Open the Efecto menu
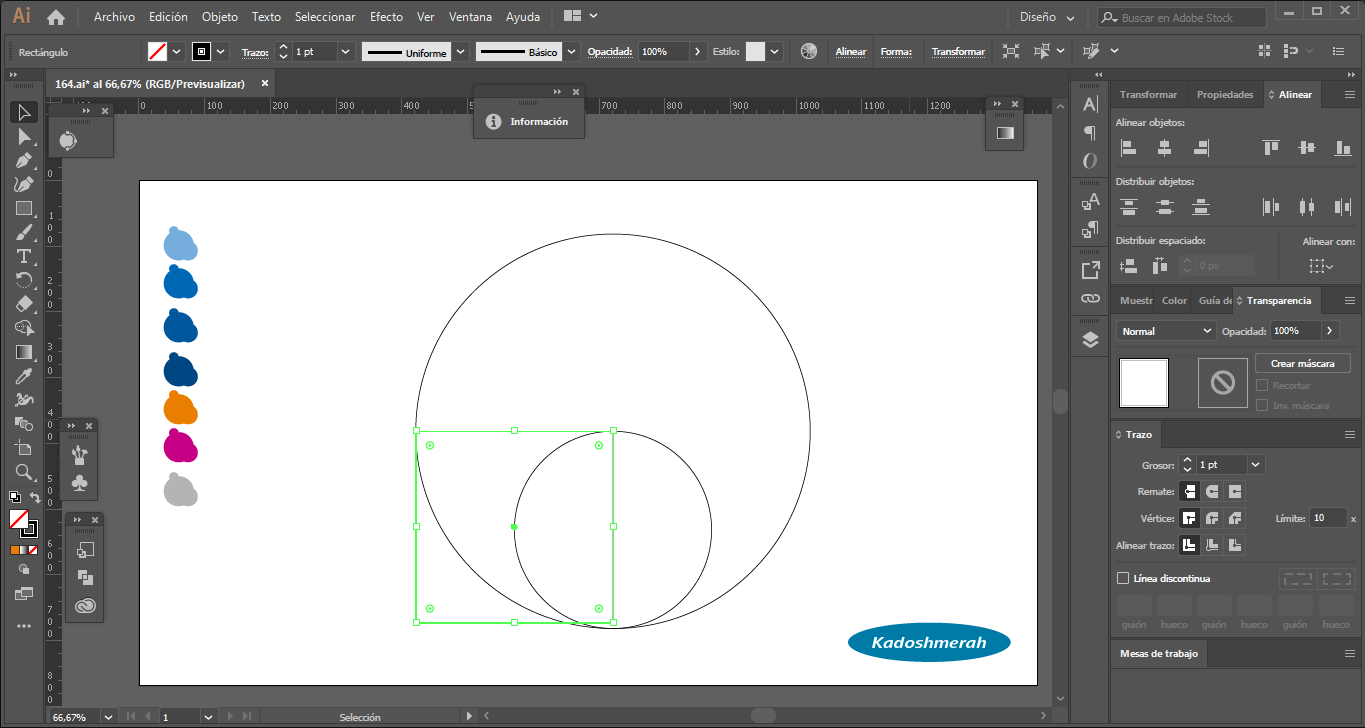The height and width of the screenshot is (728, 1365). (386, 17)
